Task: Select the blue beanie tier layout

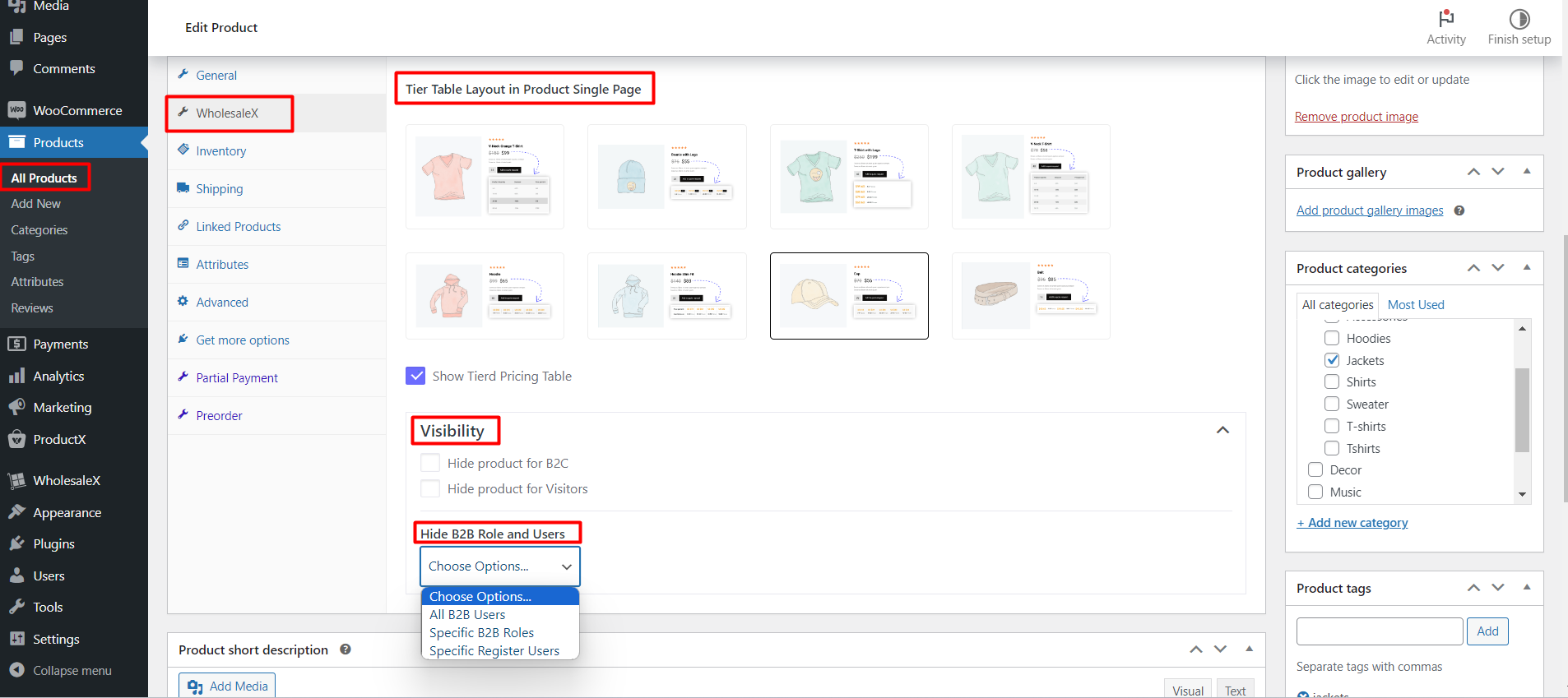Action: pos(667,177)
